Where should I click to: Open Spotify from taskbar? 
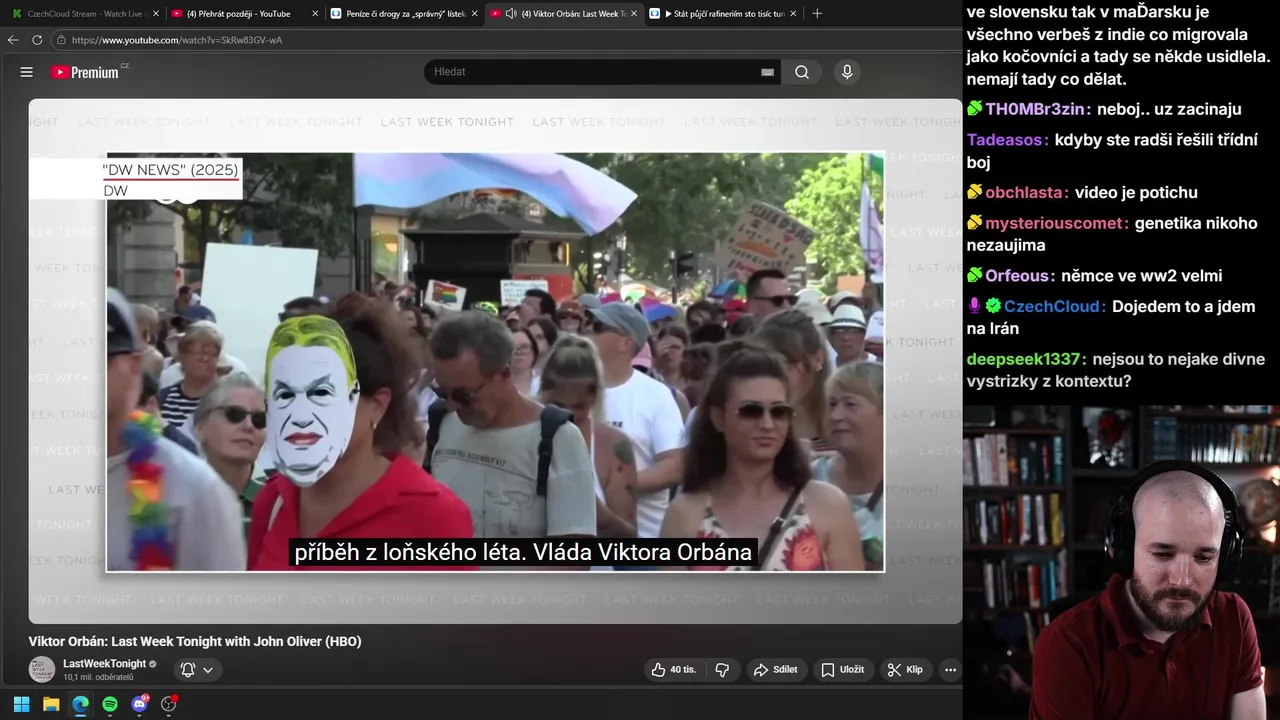point(110,704)
